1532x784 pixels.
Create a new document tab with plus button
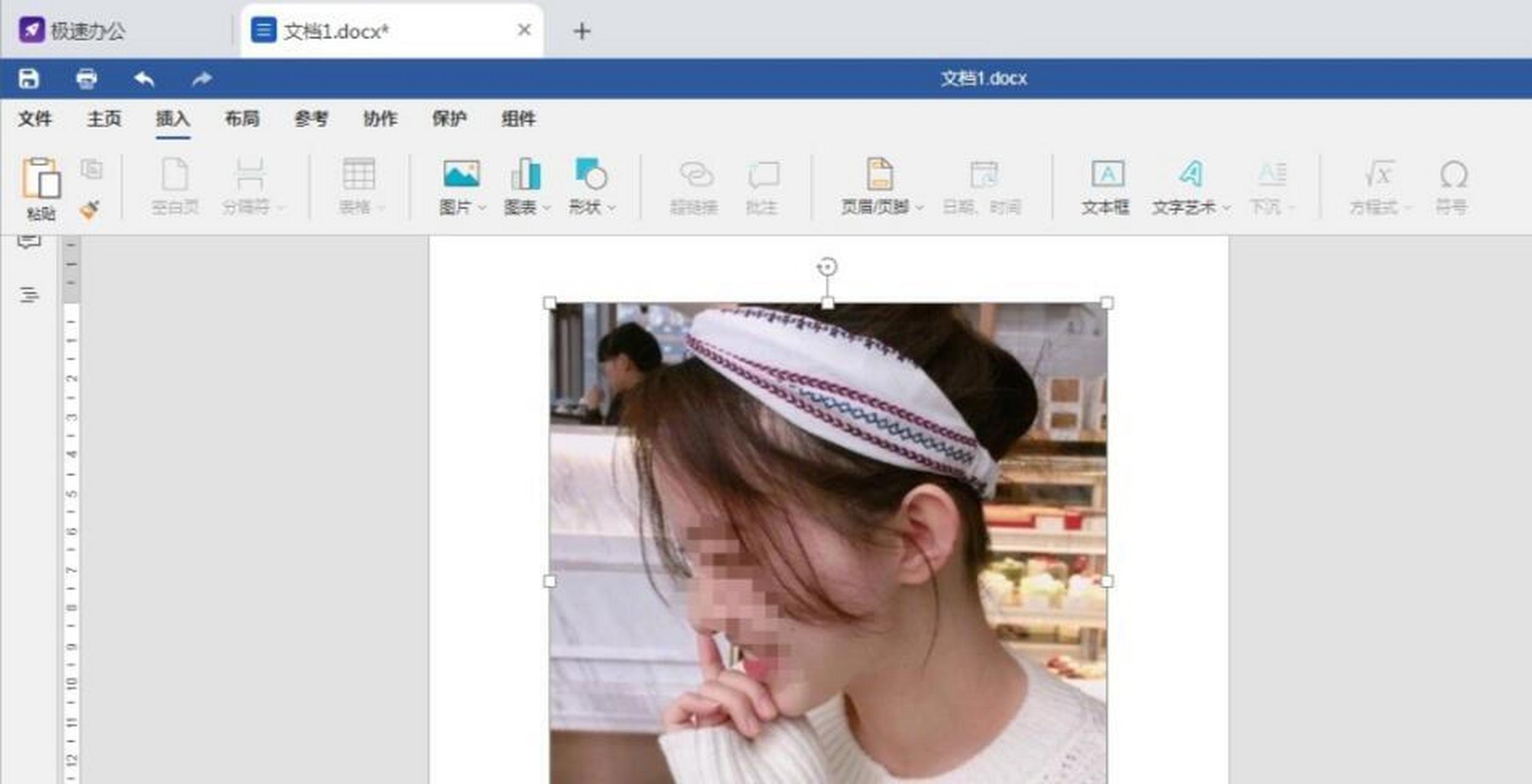pos(582,31)
